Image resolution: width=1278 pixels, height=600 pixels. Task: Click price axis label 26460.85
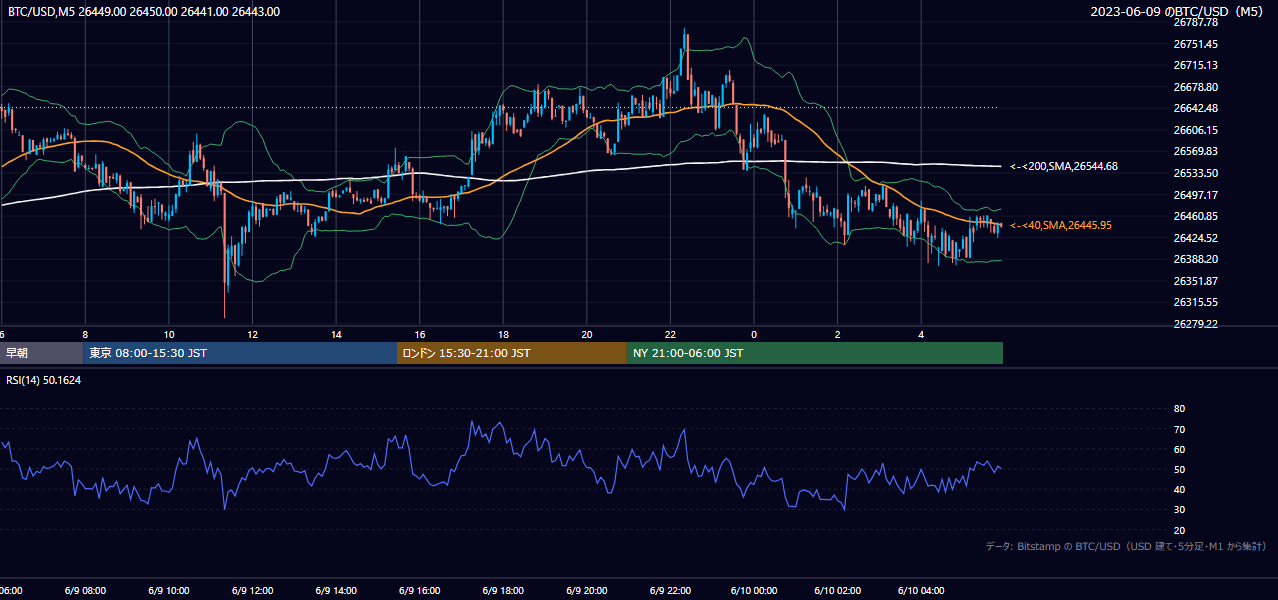click(1195, 216)
